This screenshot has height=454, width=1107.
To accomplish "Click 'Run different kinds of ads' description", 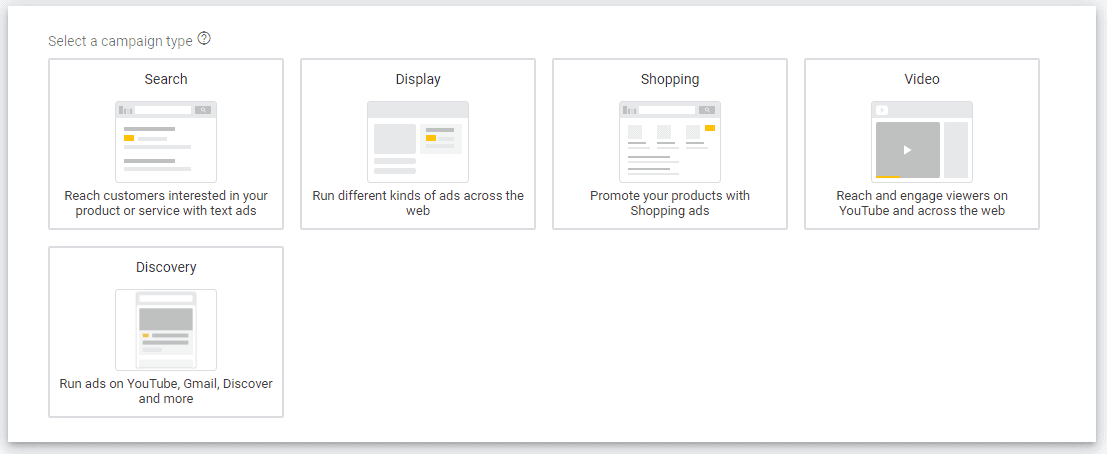I will [x=418, y=203].
